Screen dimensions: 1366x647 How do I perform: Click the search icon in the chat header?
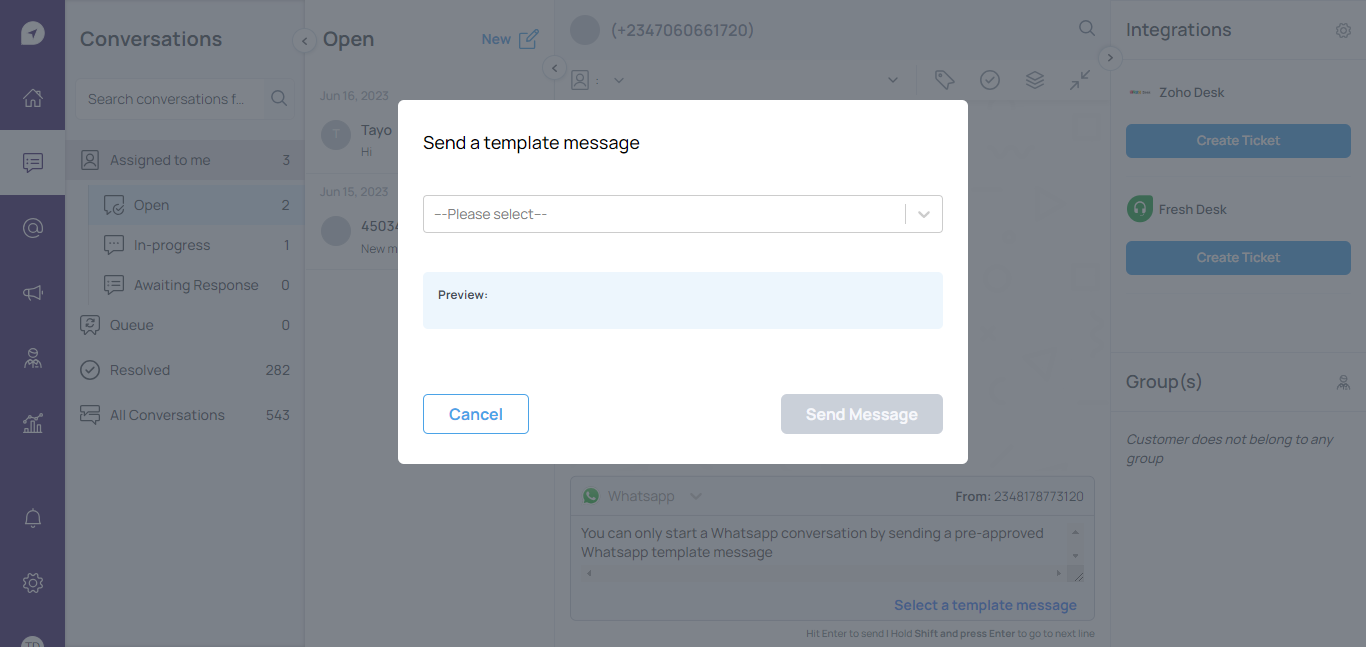pyautogui.click(x=1087, y=29)
